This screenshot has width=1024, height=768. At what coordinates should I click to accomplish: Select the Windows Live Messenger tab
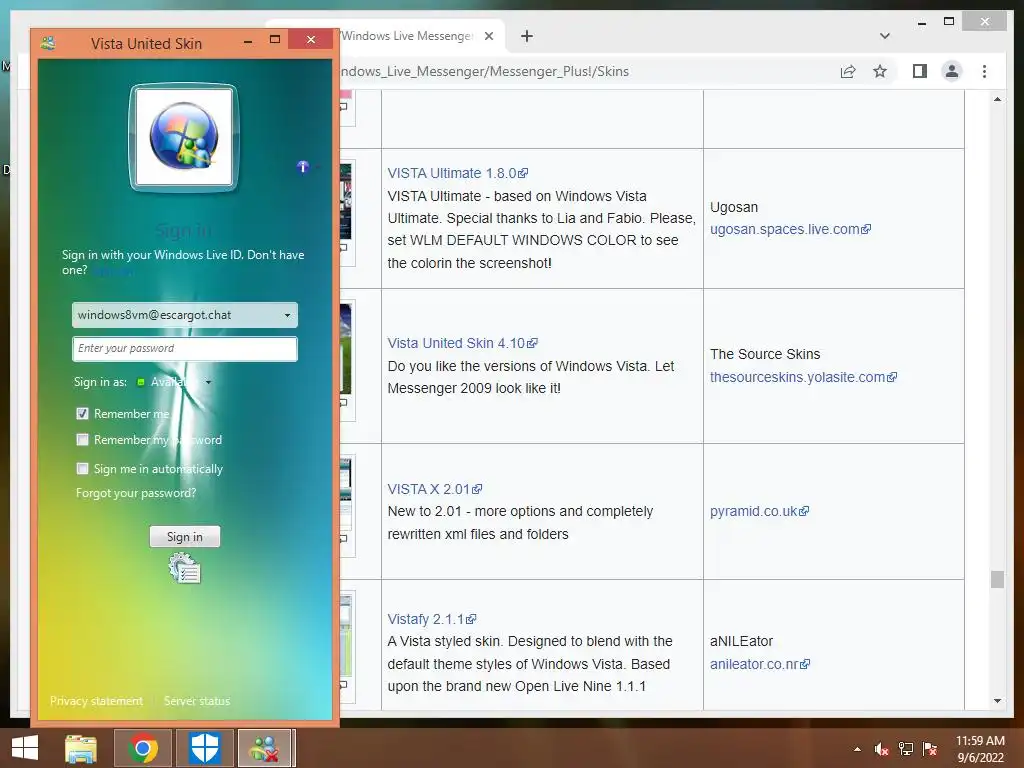coord(408,36)
